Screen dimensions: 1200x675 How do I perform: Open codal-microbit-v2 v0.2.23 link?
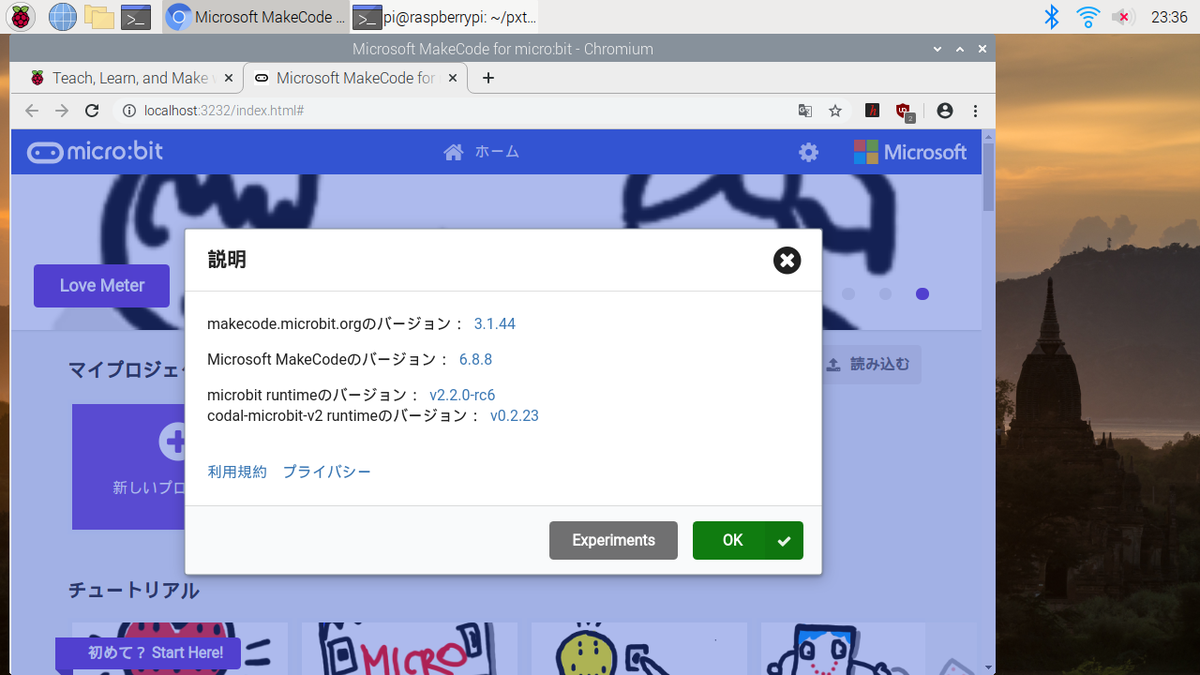[514, 416]
